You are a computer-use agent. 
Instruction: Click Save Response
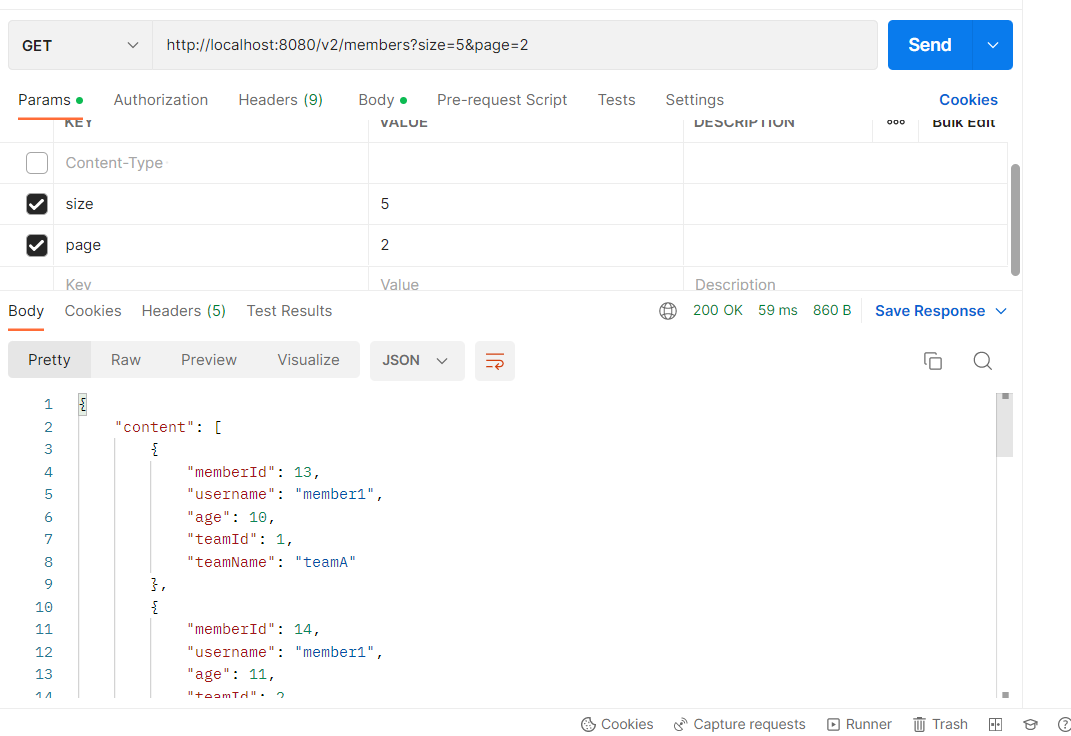coord(930,311)
